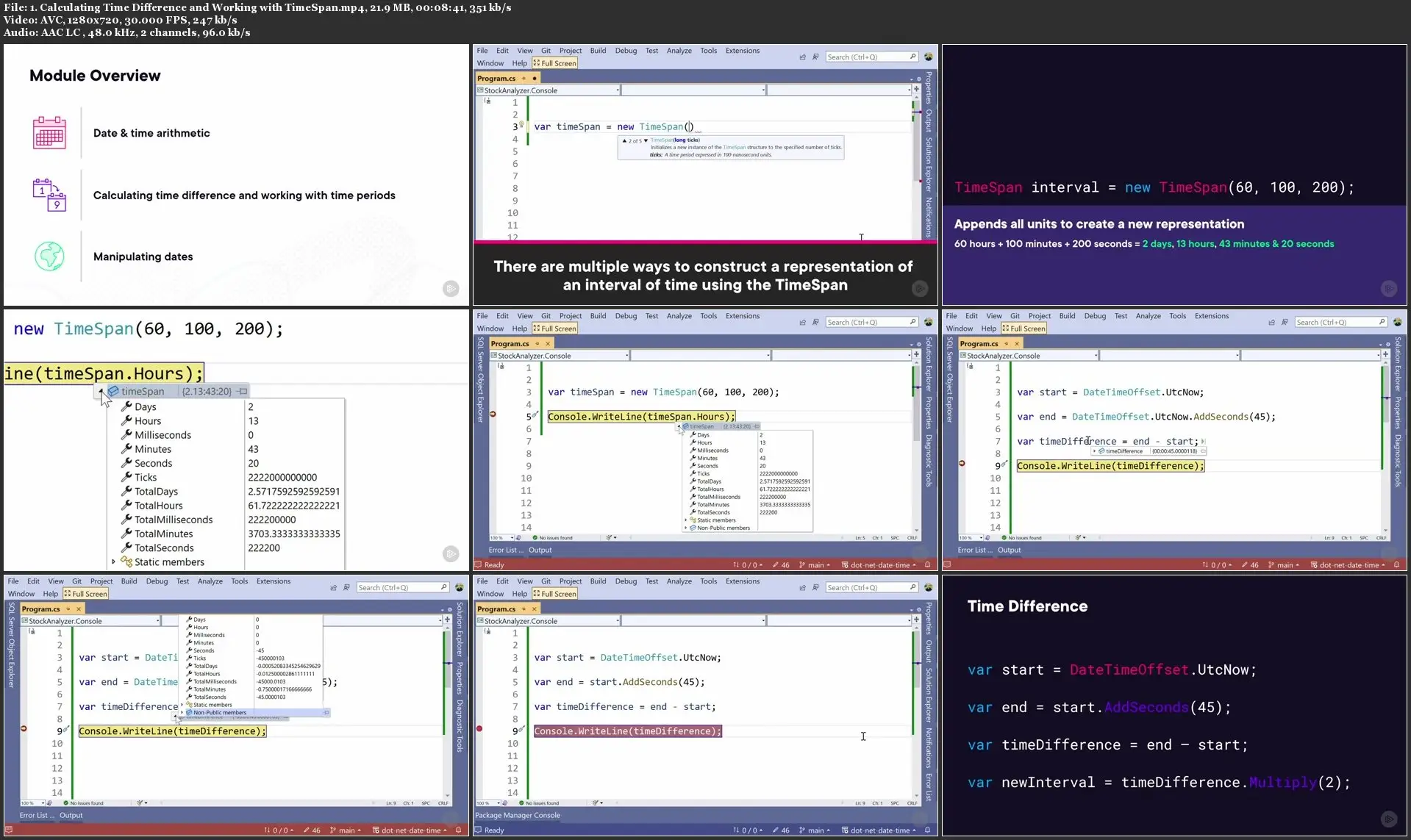Open Notifications side tab in TimeSpan(long ticks) frame
The height and width of the screenshot is (840, 1411).
(929, 217)
